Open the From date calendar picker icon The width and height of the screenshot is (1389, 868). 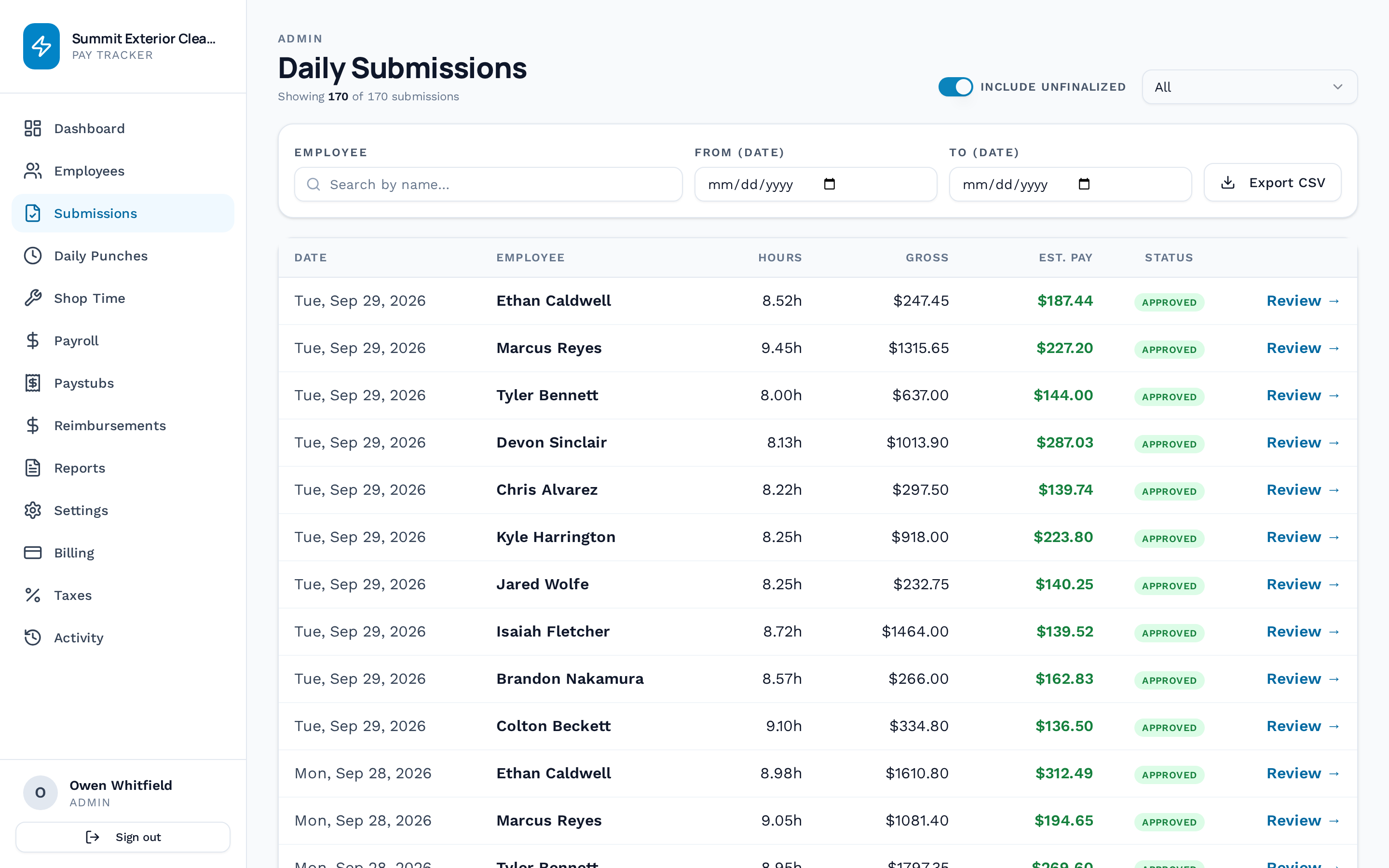(830, 184)
